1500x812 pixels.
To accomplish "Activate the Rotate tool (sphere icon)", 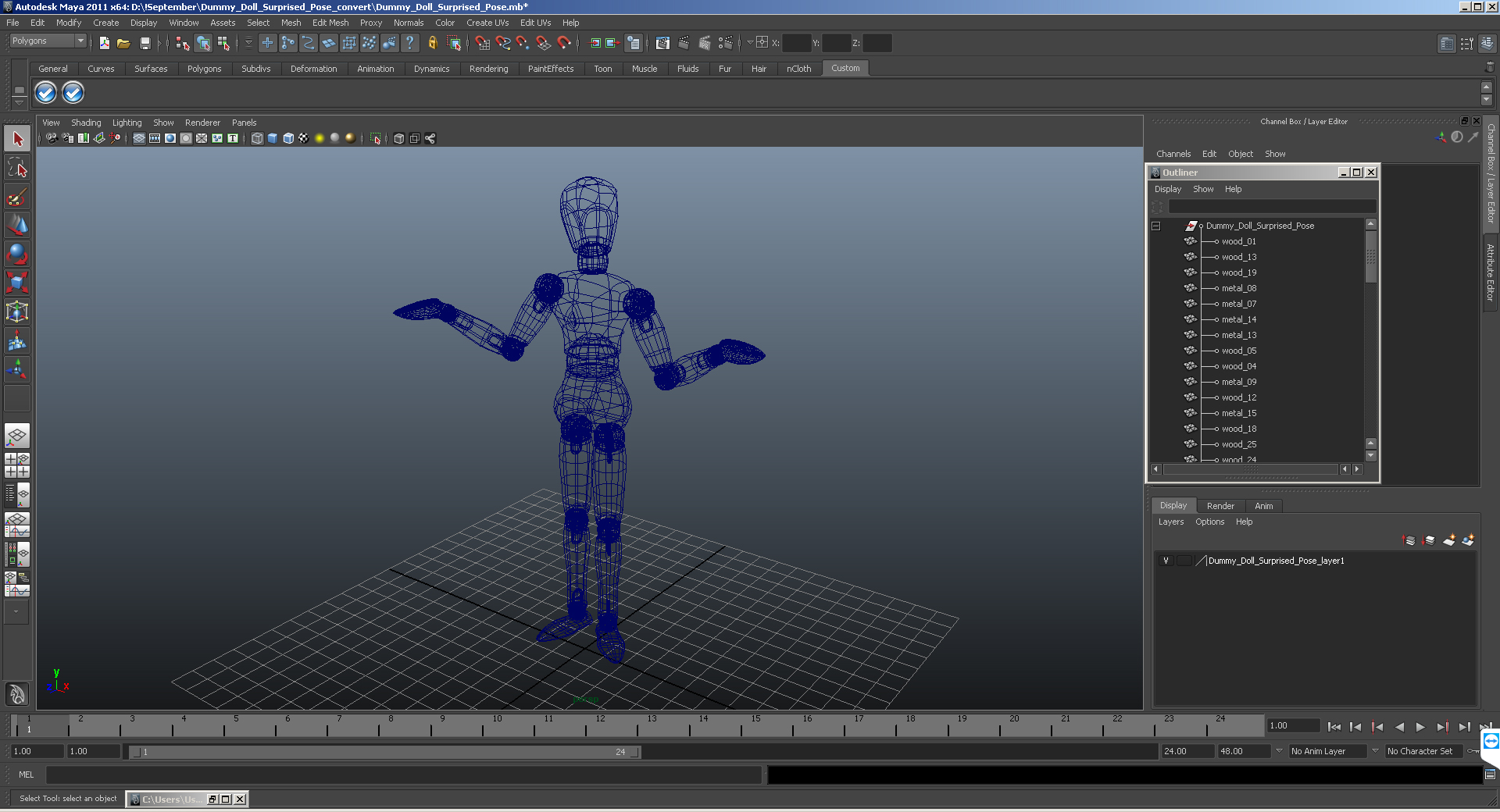I will pyautogui.click(x=17, y=254).
